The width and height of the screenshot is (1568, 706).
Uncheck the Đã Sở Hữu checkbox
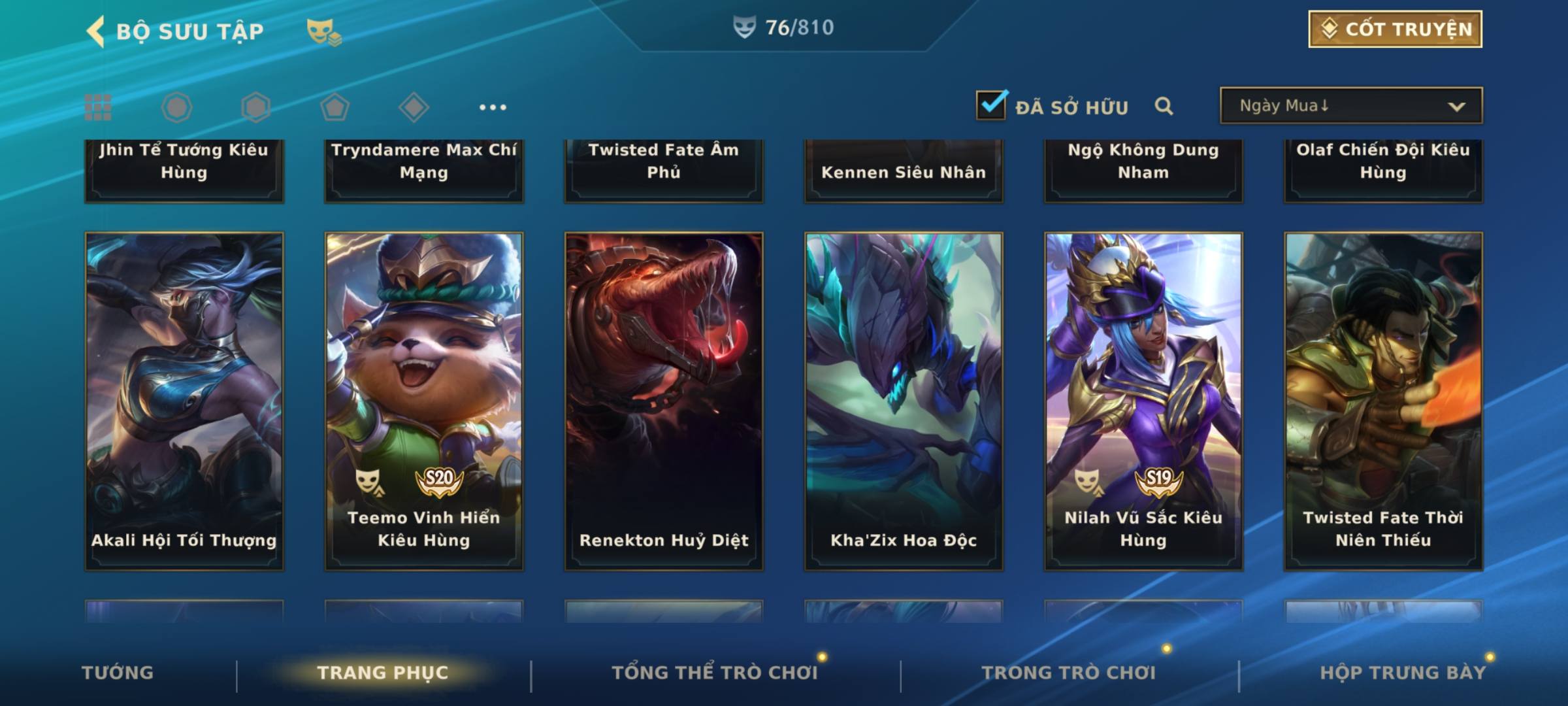992,105
